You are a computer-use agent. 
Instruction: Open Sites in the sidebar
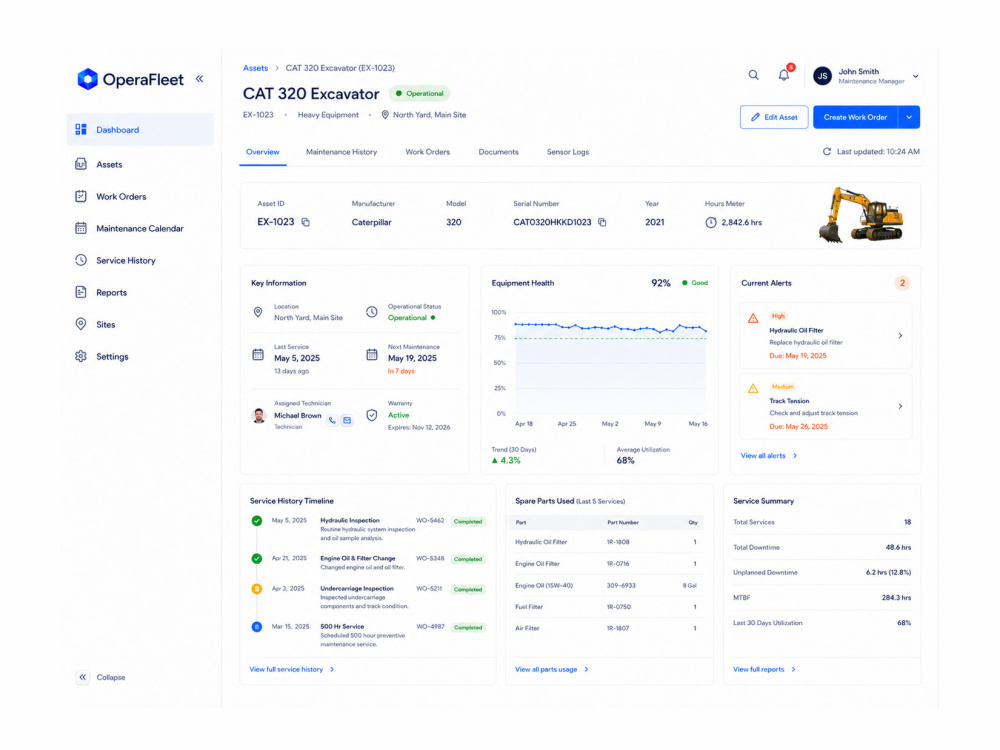(x=140, y=325)
